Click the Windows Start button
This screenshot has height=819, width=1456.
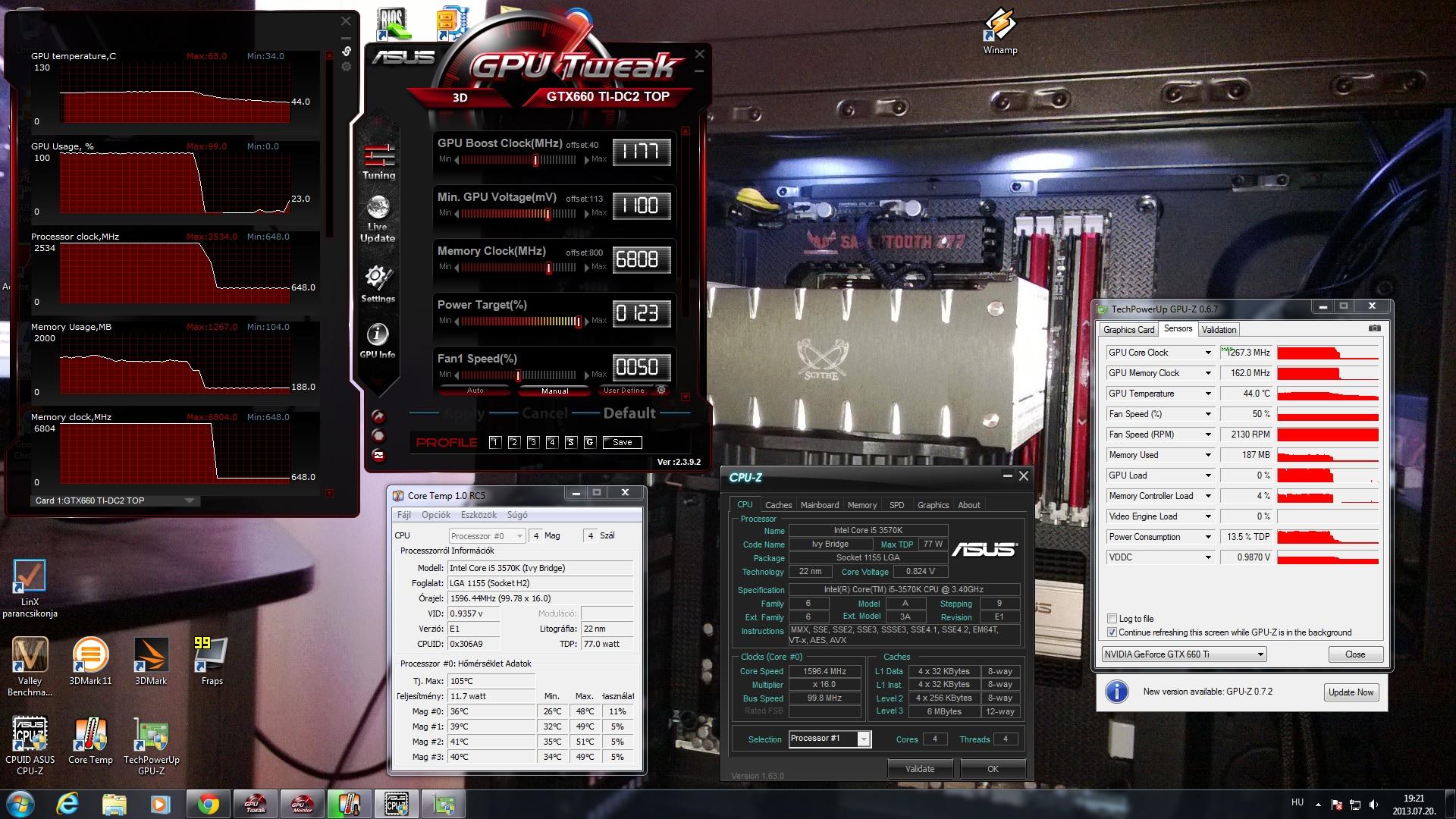[x=20, y=804]
